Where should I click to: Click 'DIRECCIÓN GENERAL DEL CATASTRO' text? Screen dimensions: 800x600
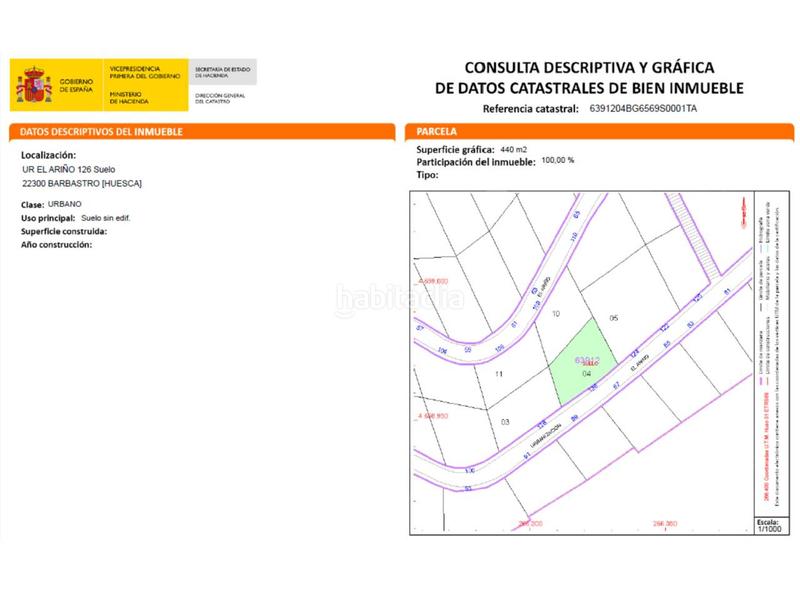[x=220, y=98]
